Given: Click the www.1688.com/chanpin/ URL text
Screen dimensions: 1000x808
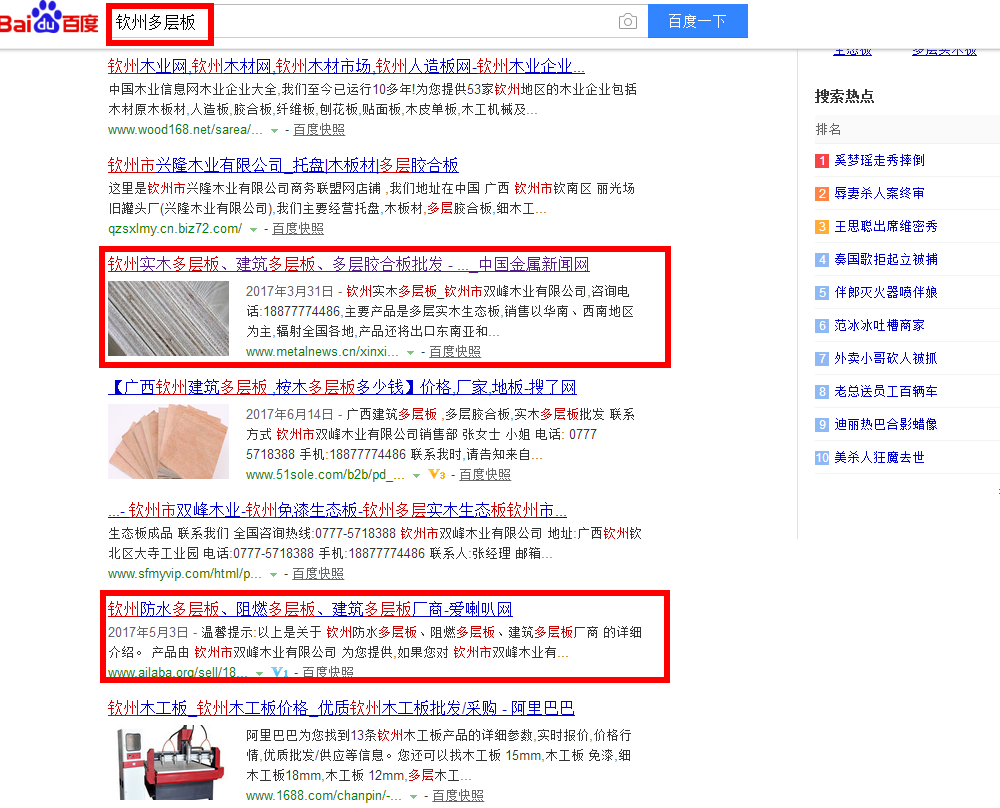Looking at the screenshot, I should [324, 795].
